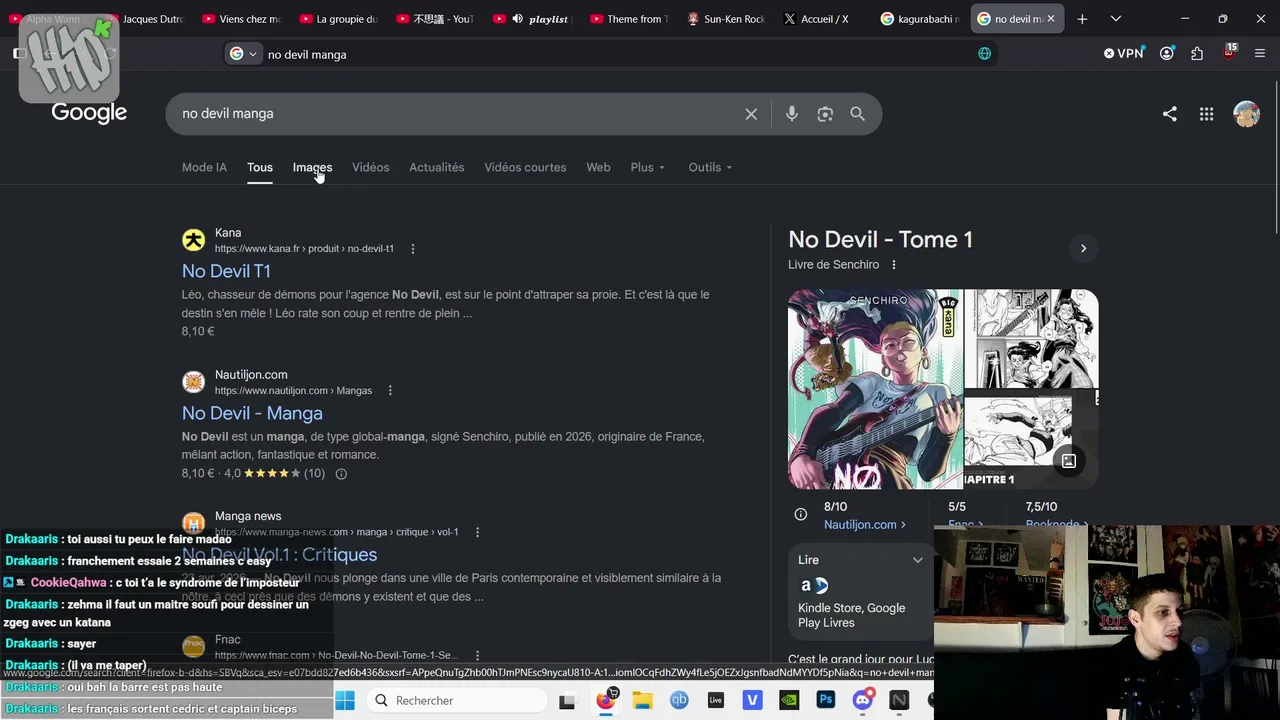Switch to the Web search tab
This screenshot has width=1280, height=720.
[598, 168]
